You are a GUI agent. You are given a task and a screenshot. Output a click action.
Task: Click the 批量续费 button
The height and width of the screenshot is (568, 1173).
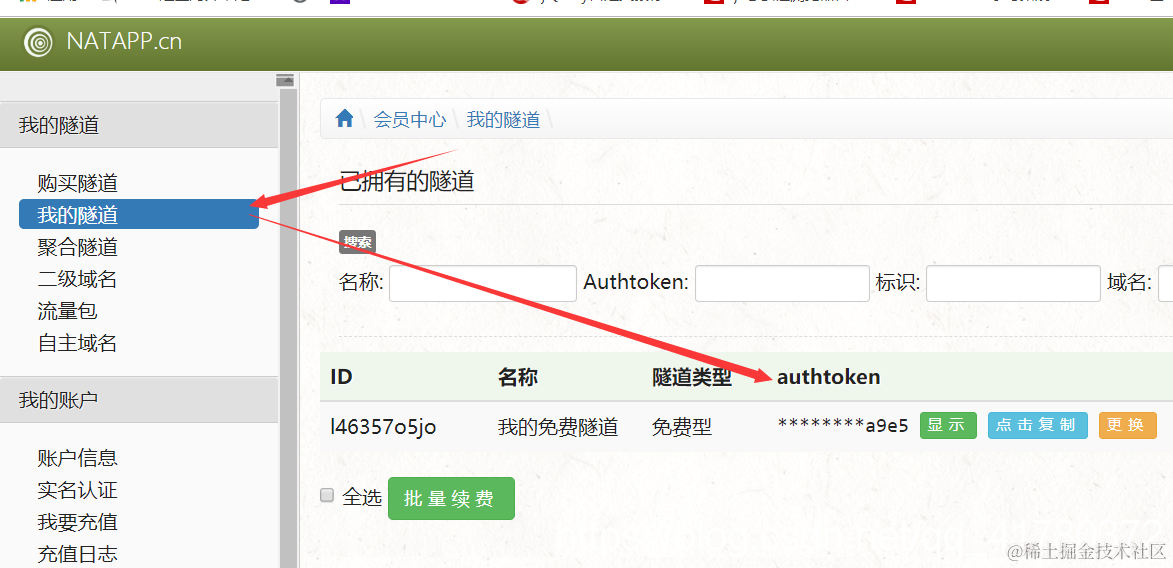click(x=451, y=498)
